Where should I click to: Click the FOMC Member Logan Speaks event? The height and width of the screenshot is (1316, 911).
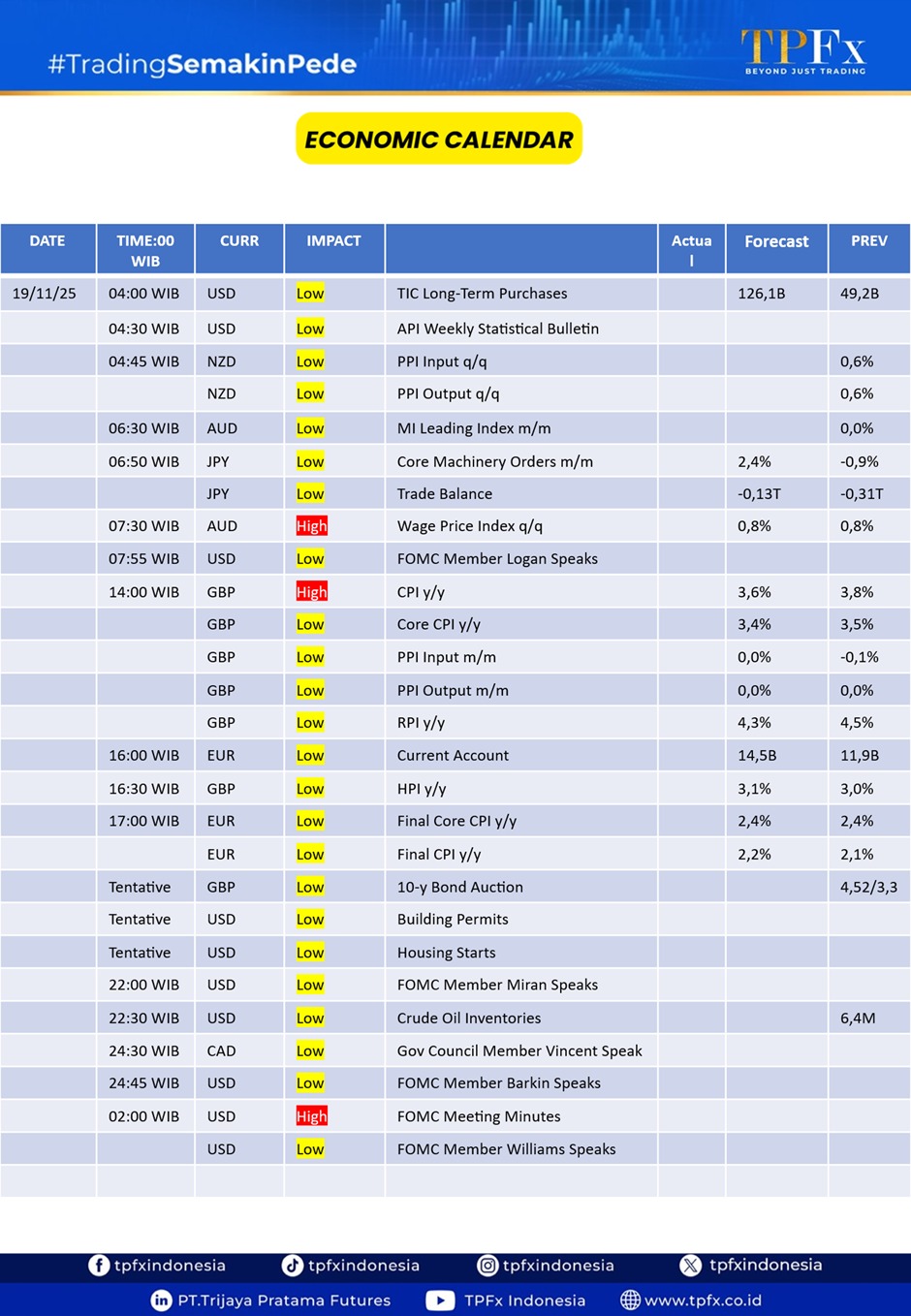pos(497,559)
